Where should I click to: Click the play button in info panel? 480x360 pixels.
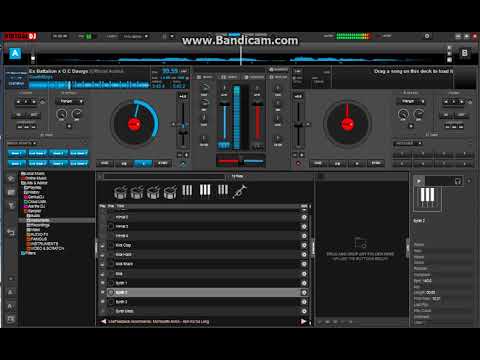[419, 181]
